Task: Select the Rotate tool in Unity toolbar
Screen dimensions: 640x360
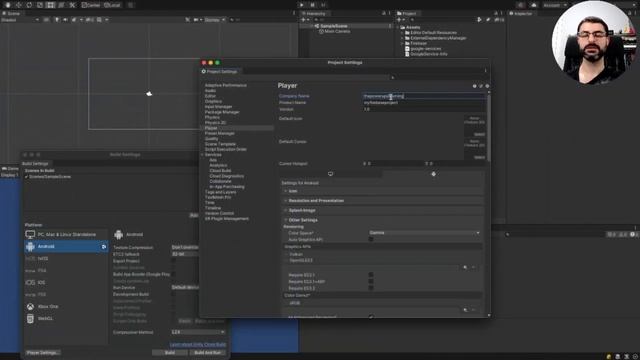Action: tap(29, 5)
